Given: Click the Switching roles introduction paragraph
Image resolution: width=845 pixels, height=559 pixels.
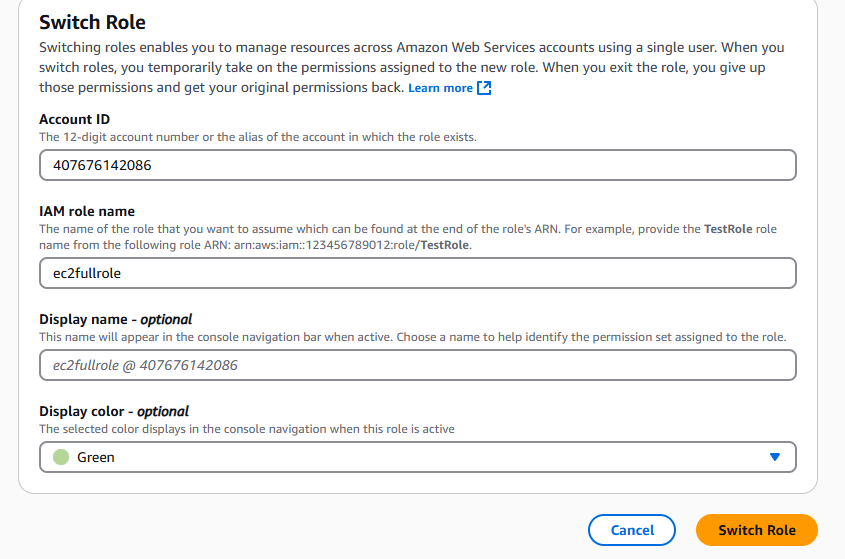Looking at the screenshot, I should click(x=412, y=67).
